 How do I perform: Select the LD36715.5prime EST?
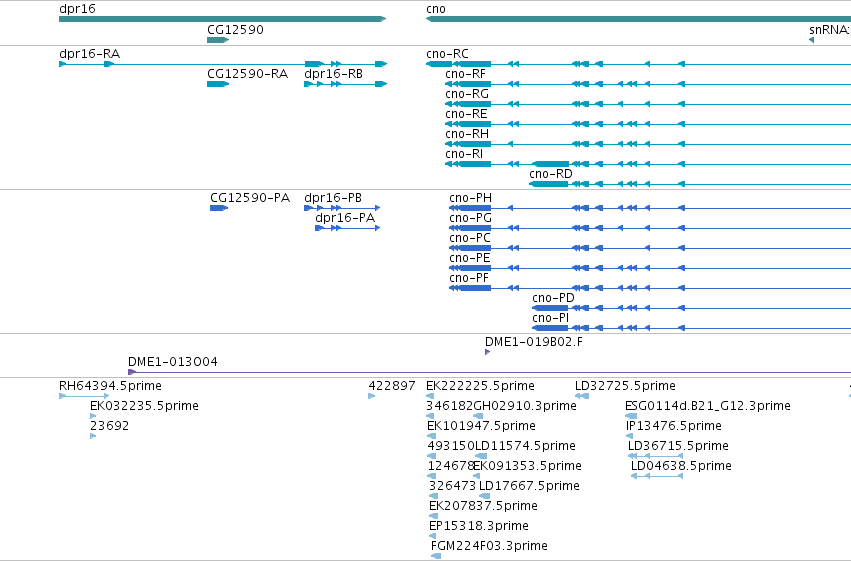pos(656,456)
